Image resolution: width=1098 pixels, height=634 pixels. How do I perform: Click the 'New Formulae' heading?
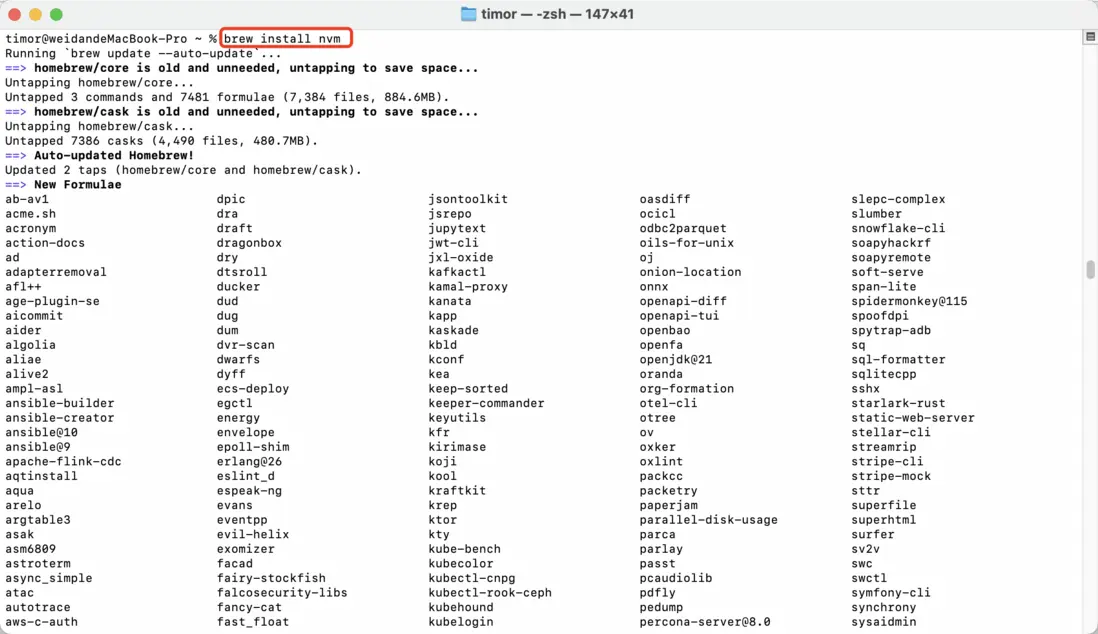click(x=78, y=185)
